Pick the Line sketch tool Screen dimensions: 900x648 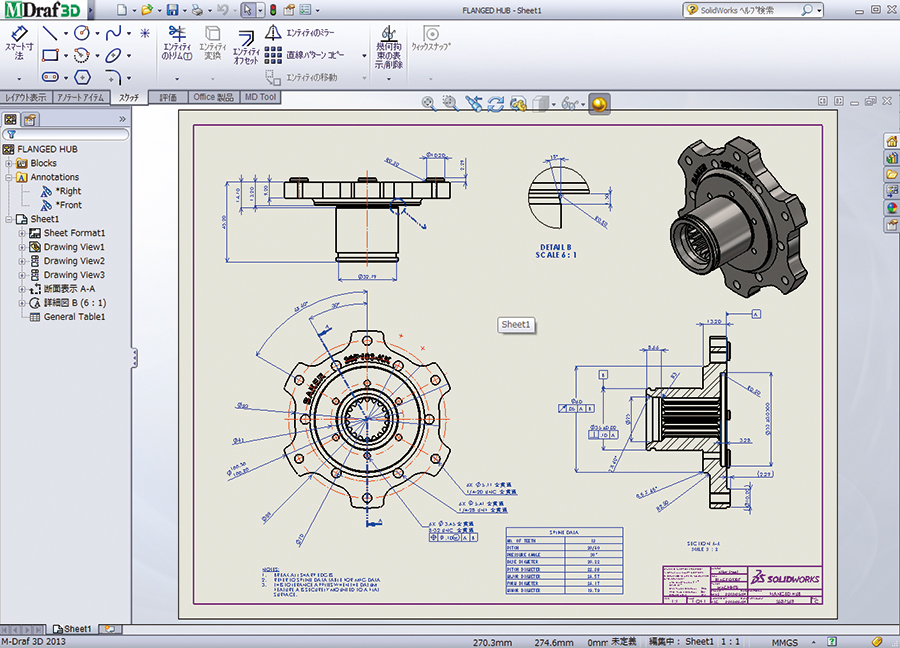point(51,33)
